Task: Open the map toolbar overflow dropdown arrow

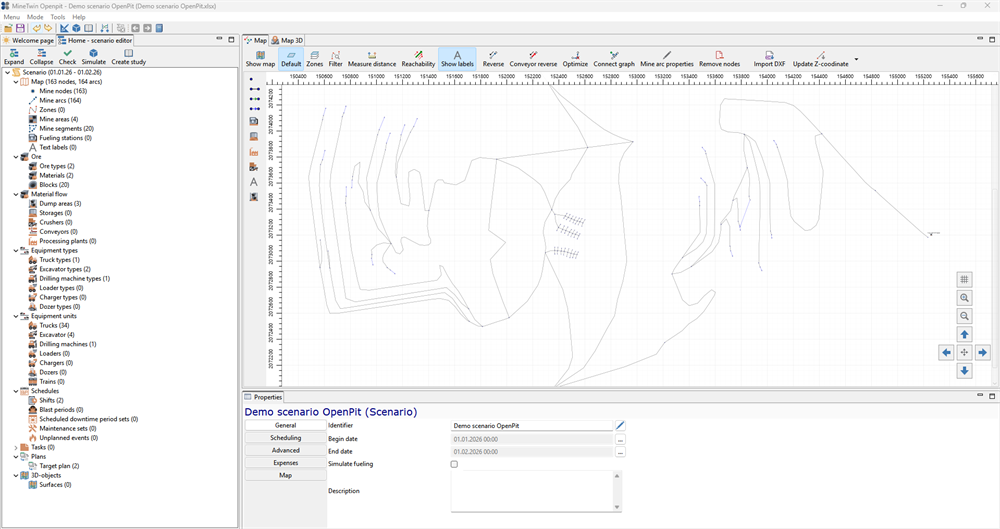Action: (x=857, y=59)
